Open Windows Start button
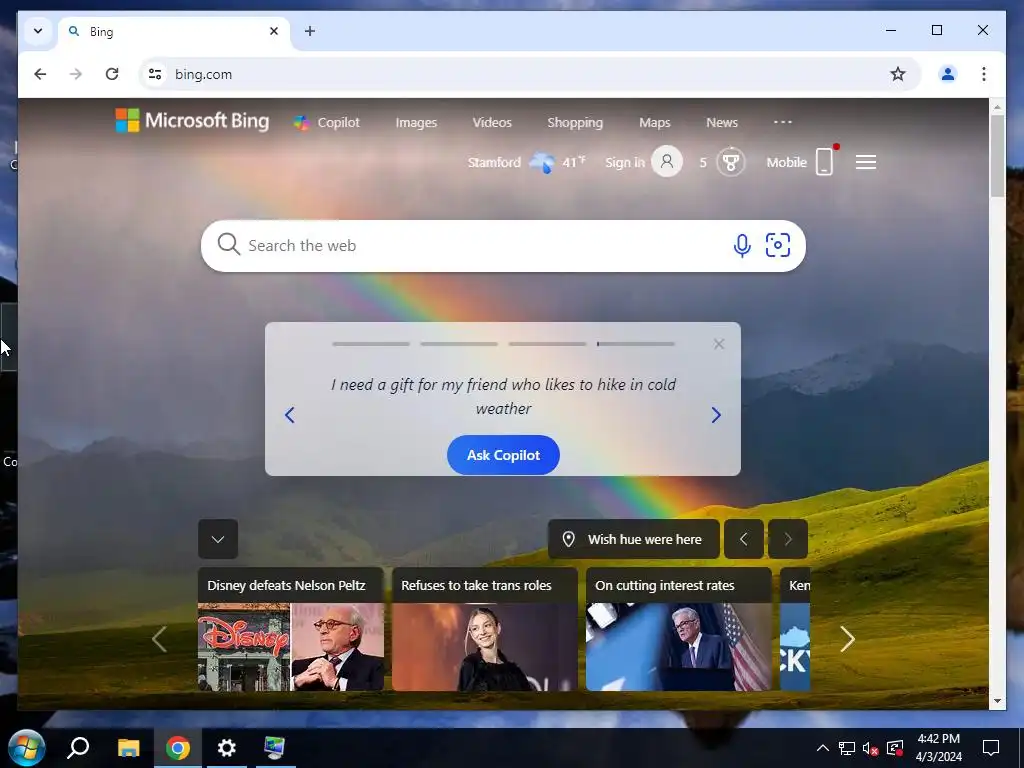This screenshot has height=768, width=1024. coord(26,748)
